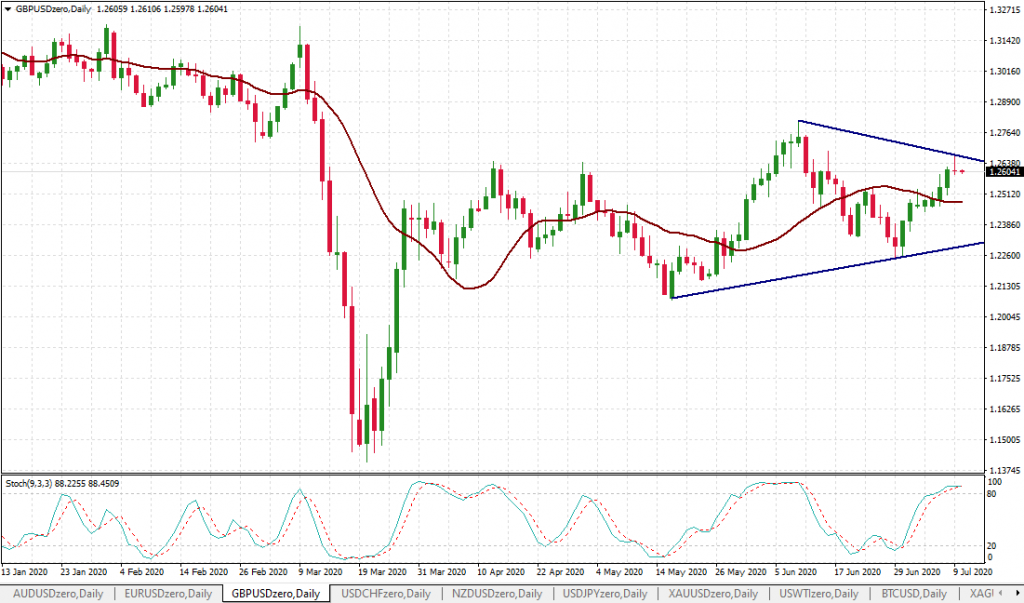Screen dimensions: 1024x603
Task: Open the EURUSDzero,Daily chart tab
Action: 166,593
